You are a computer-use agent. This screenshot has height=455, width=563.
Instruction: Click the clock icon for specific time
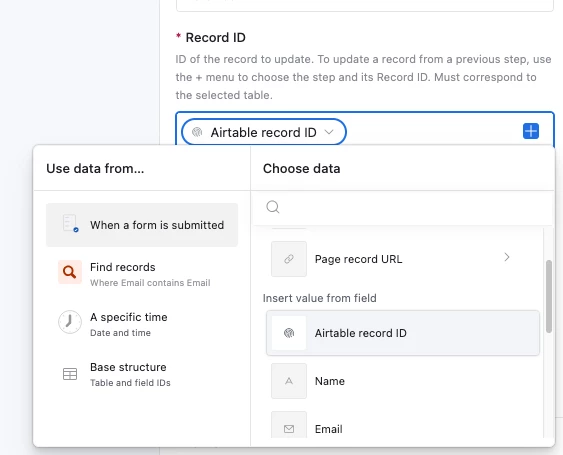click(x=70, y=322)
